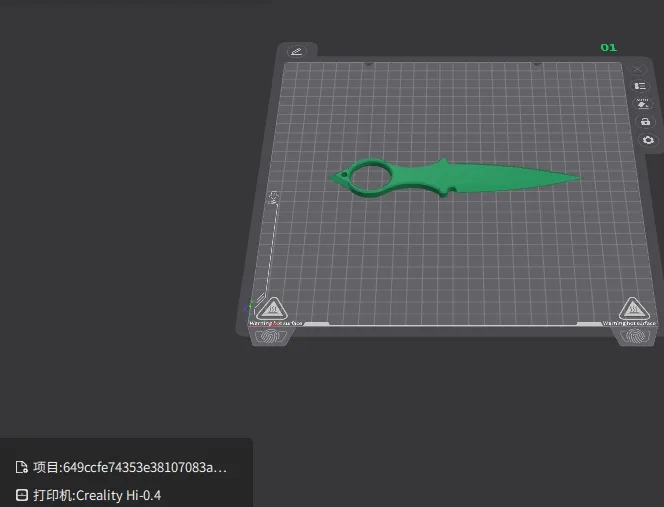Click the printer icon beside Creality Hi-0.4
This screenshot has width=664, height=507.
22,495
